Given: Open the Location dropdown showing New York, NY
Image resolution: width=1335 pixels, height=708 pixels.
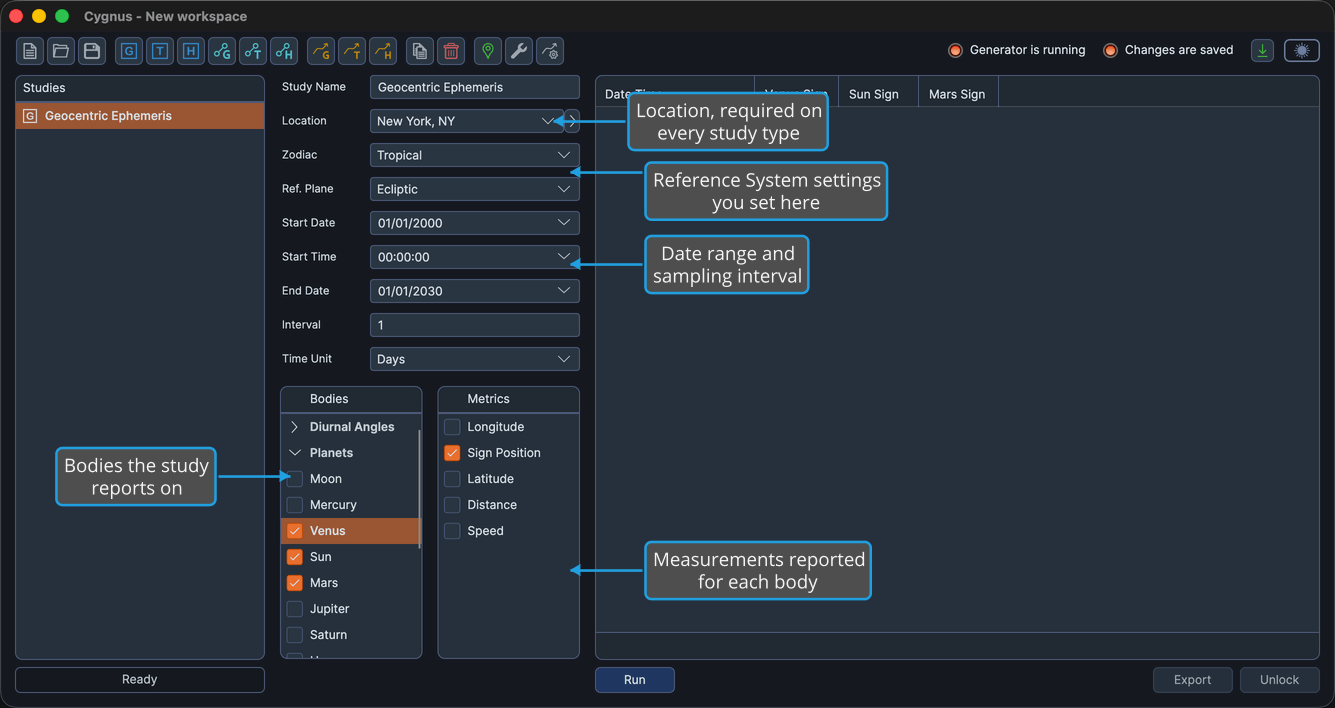Looking at the screenshot, I should tap(466, 121).
